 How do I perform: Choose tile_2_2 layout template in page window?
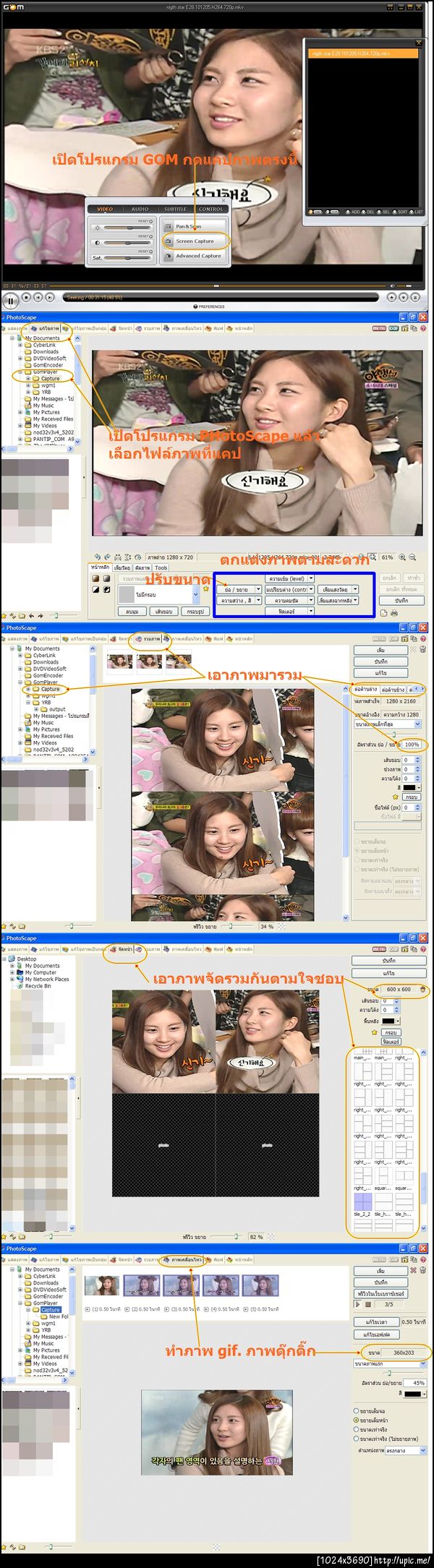(362, 1204)
